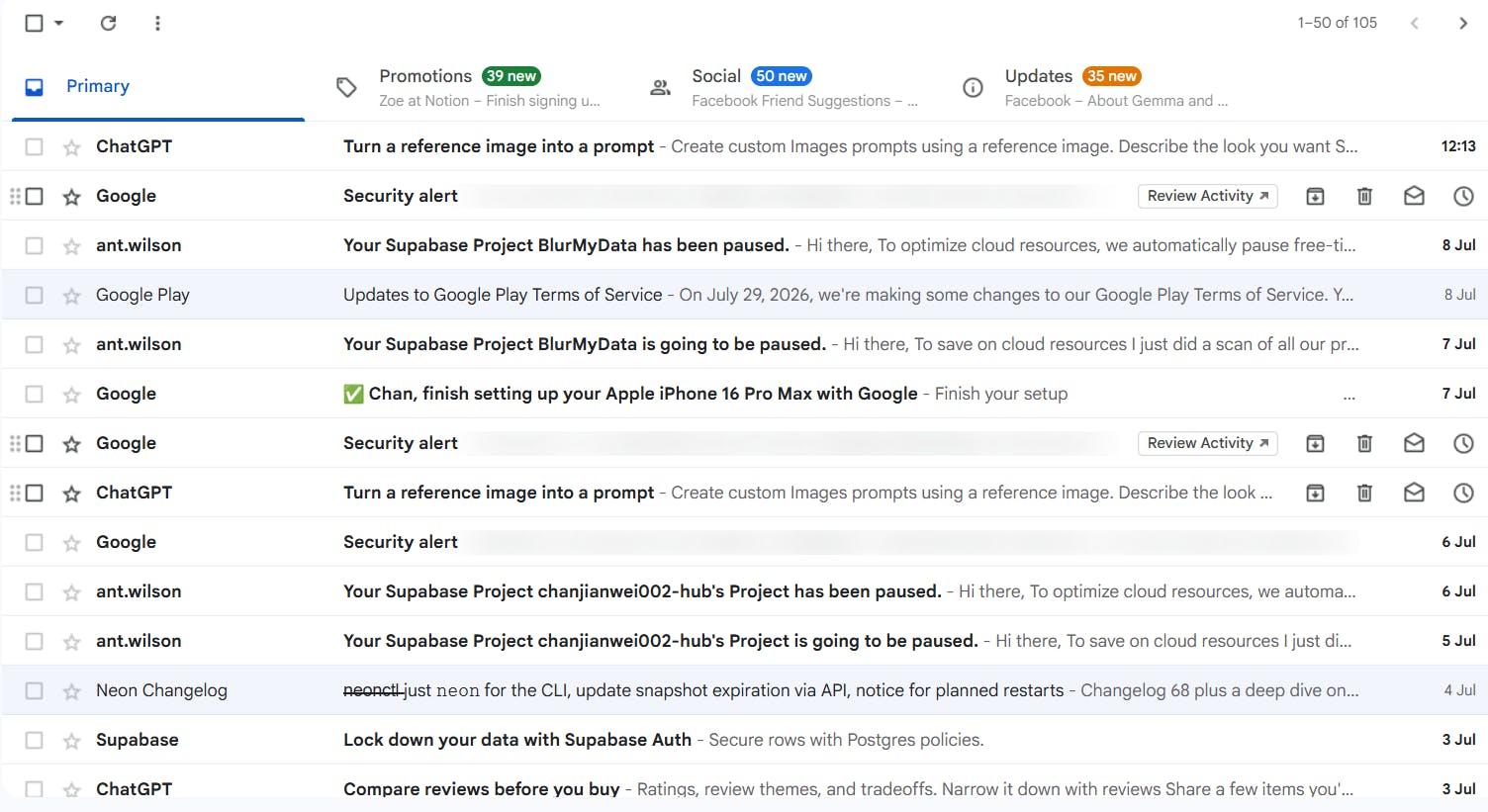This screenshot has width=1488, height=812.
Task: Open the 1–50 of 105 count selector
Action: pyautogui.click(x=1337, y=23)
